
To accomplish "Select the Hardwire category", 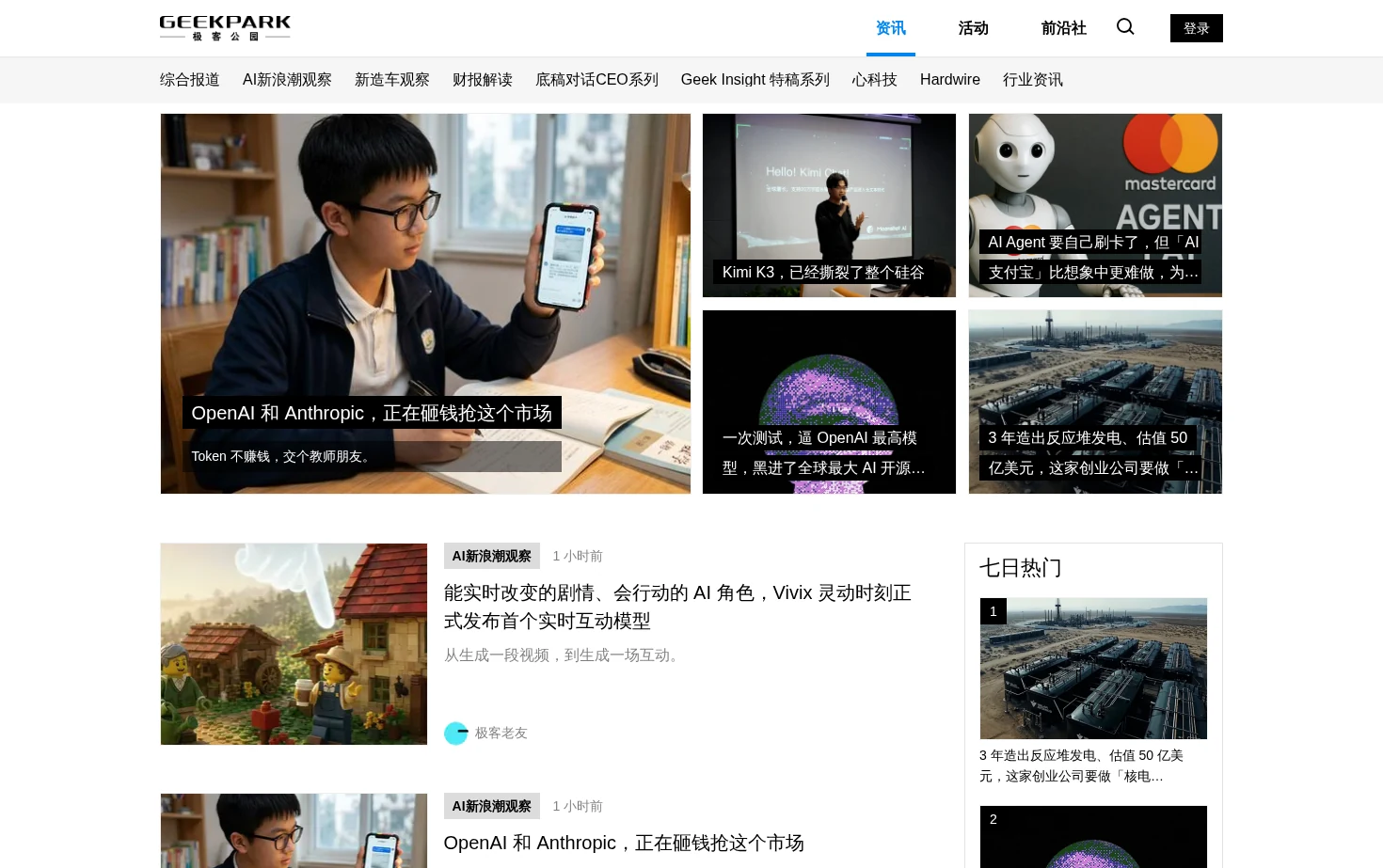I will coord(950,80).
